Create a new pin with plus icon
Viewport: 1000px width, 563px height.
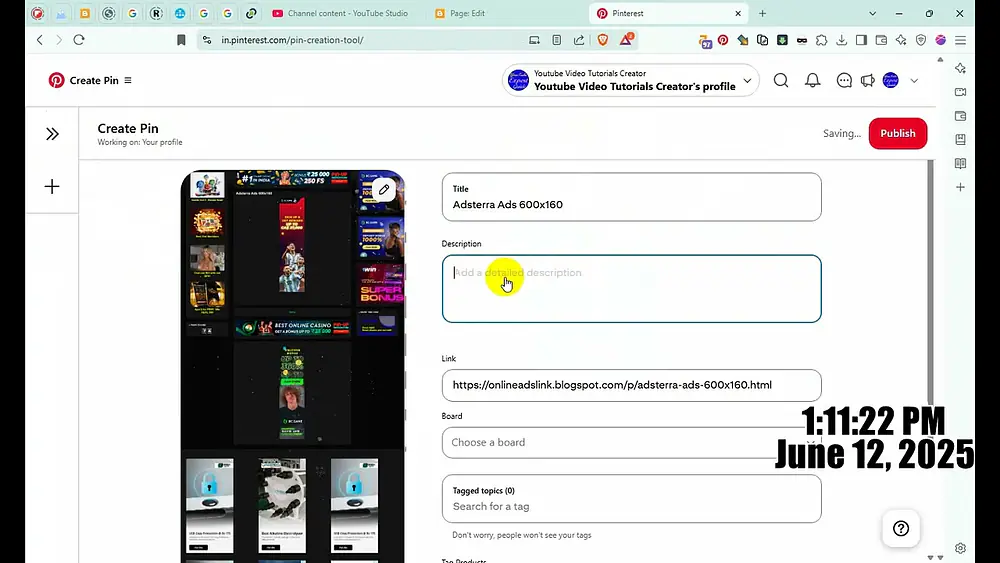click(52, 186)
